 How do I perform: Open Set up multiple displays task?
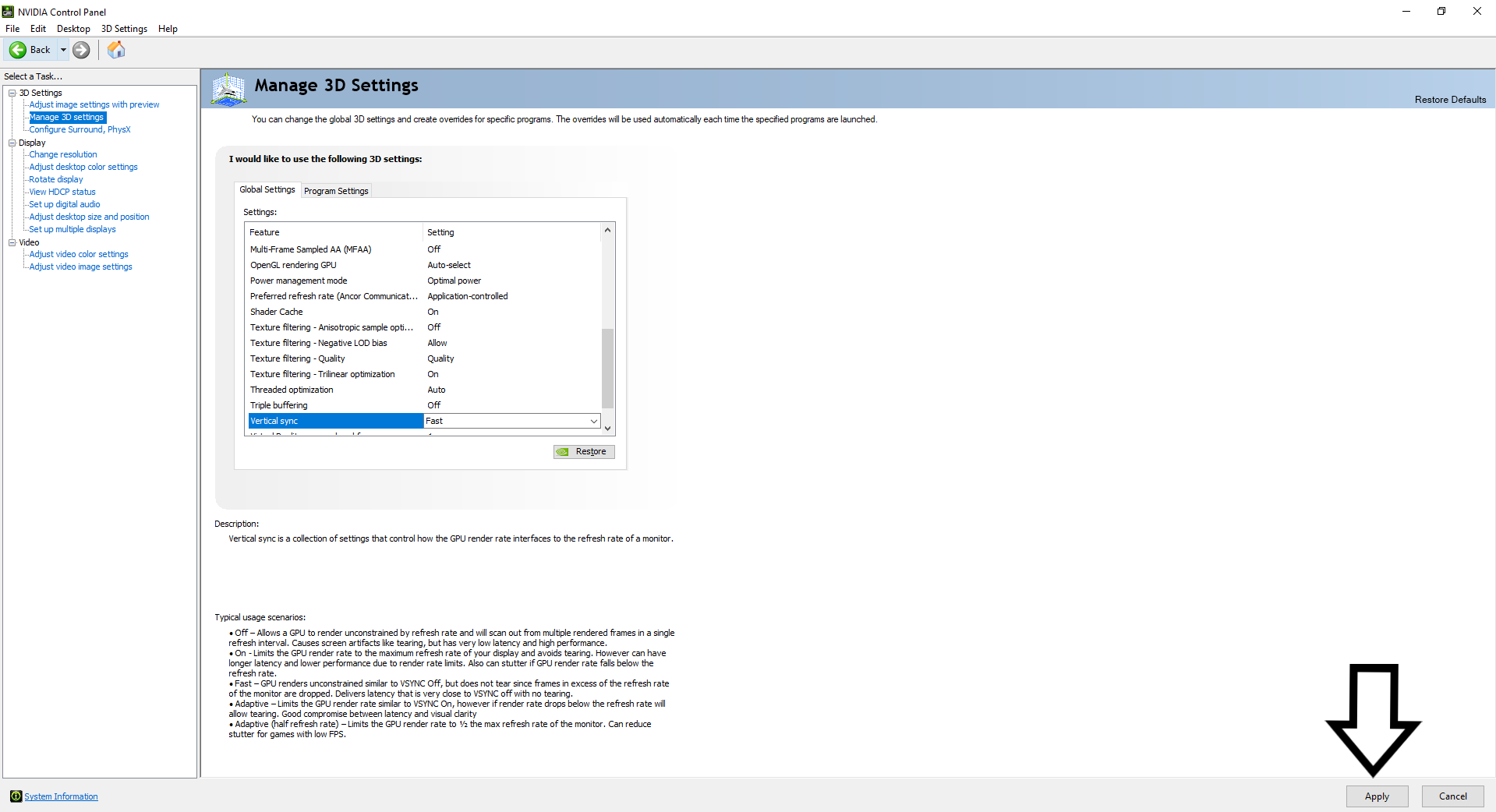click(73, 229)
